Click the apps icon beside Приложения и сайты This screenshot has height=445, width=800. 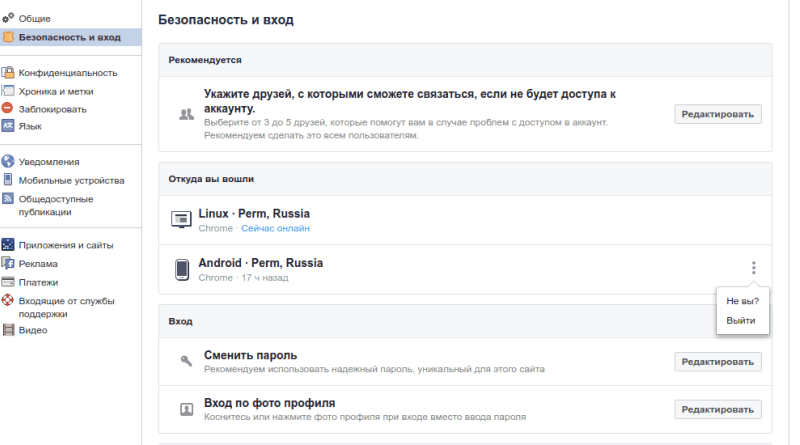click(x=8, y=244)
